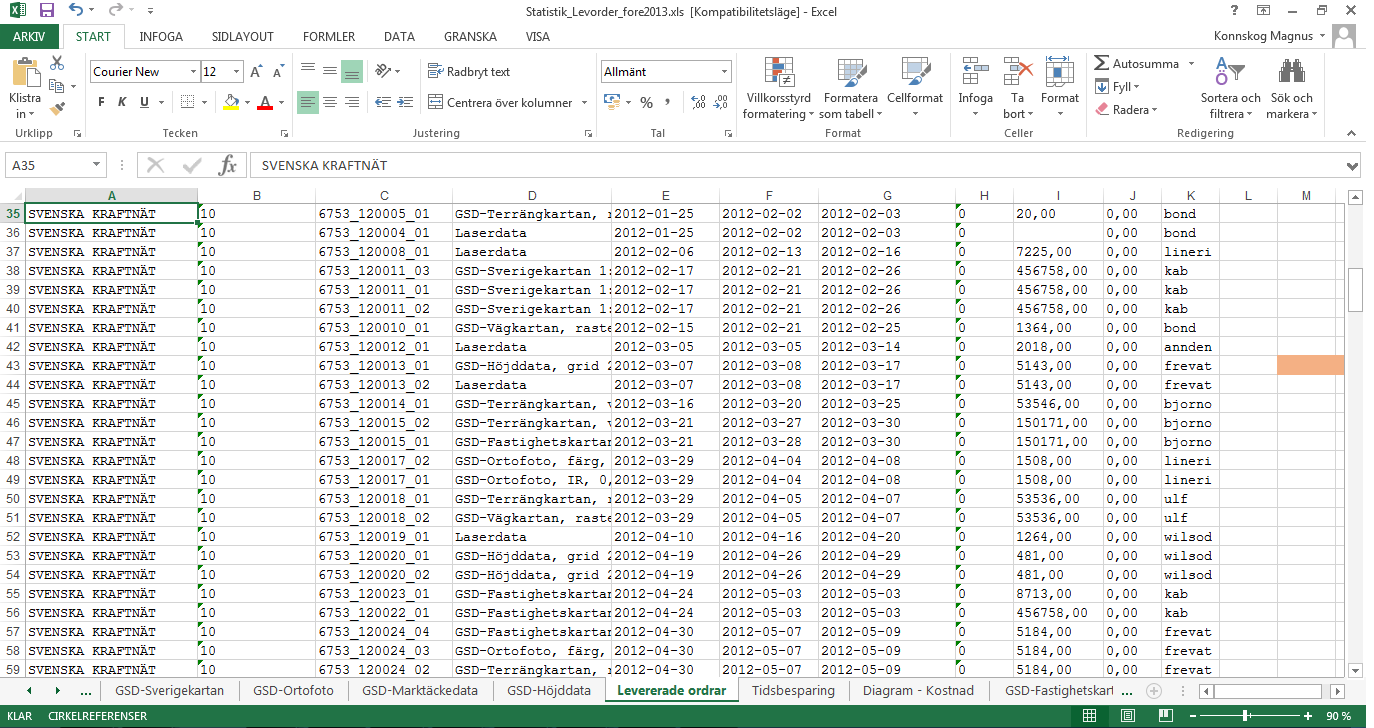Click the text orientation icon

point(383,71)
